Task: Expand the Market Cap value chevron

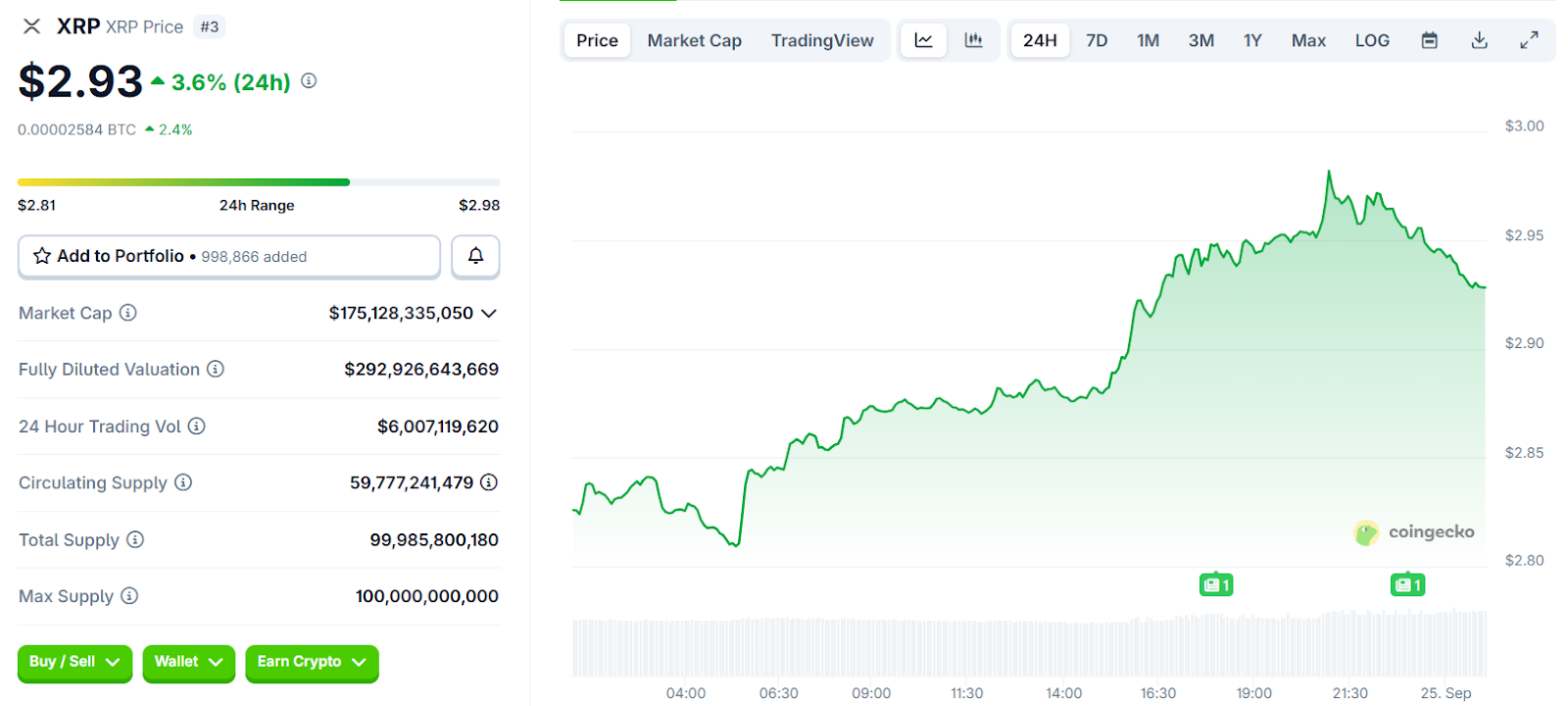Action: point(489,313)
